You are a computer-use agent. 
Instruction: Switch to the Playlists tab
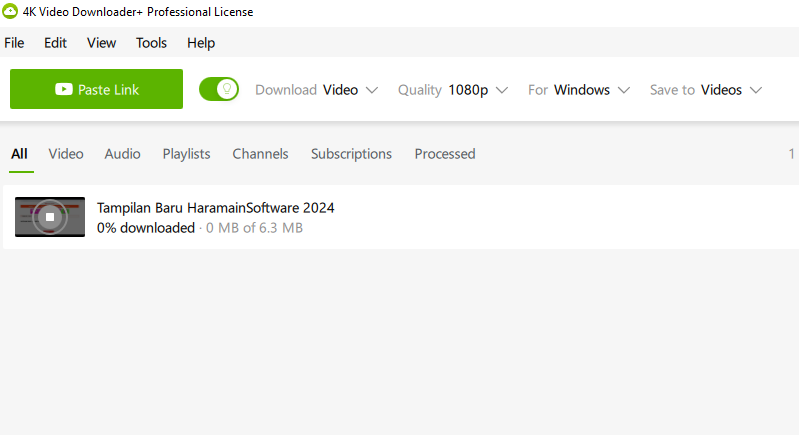tap(187, 154)
